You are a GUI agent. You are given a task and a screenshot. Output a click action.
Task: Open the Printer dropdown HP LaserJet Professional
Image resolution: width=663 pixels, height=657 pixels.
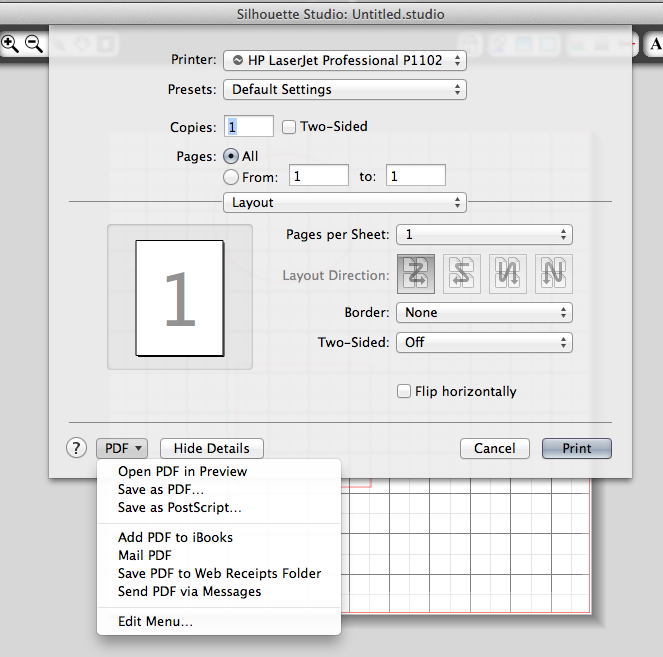point(345,60)
